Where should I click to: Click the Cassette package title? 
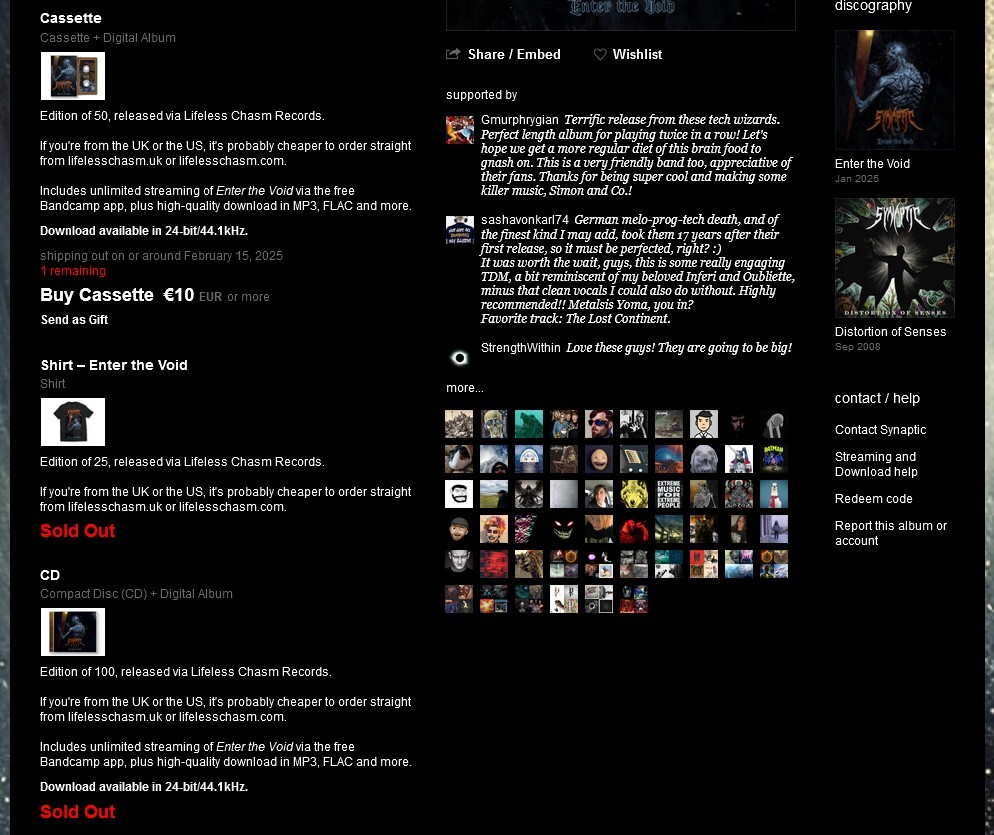70,18
